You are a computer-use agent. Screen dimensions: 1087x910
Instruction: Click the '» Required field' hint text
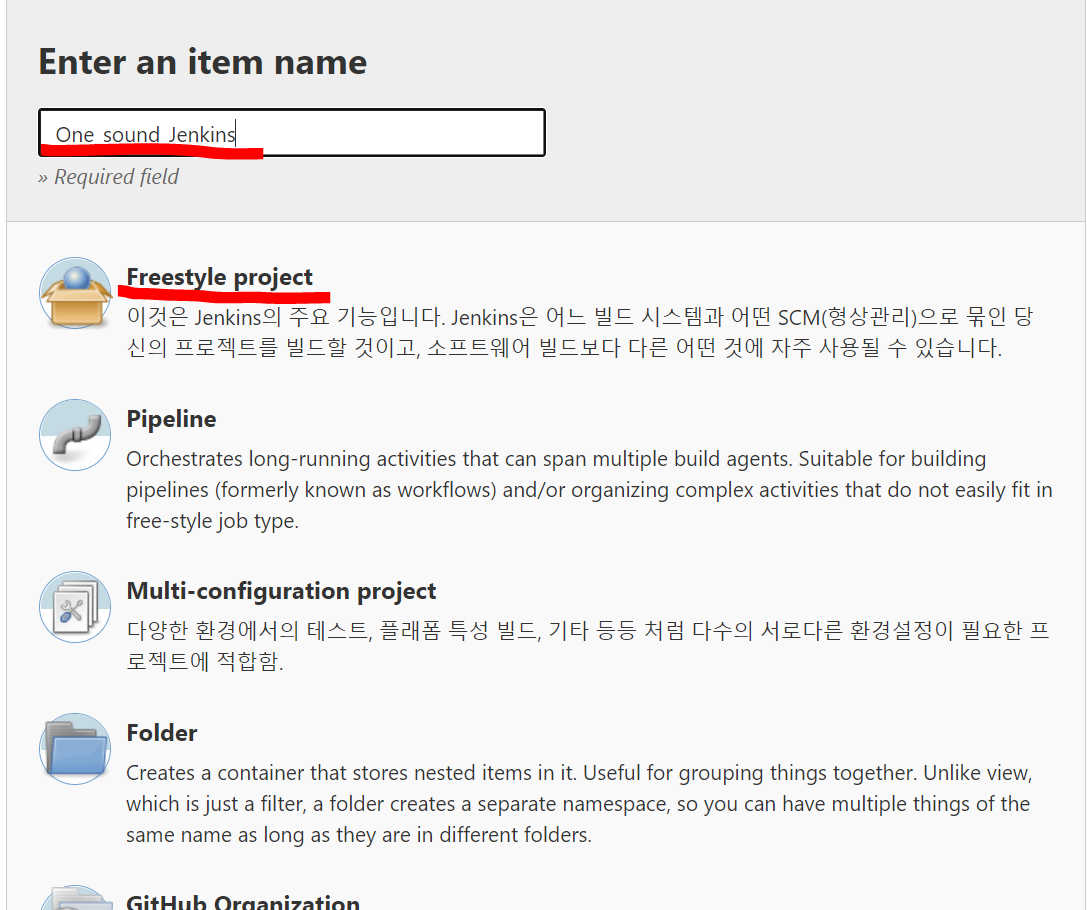coord(108,177)
